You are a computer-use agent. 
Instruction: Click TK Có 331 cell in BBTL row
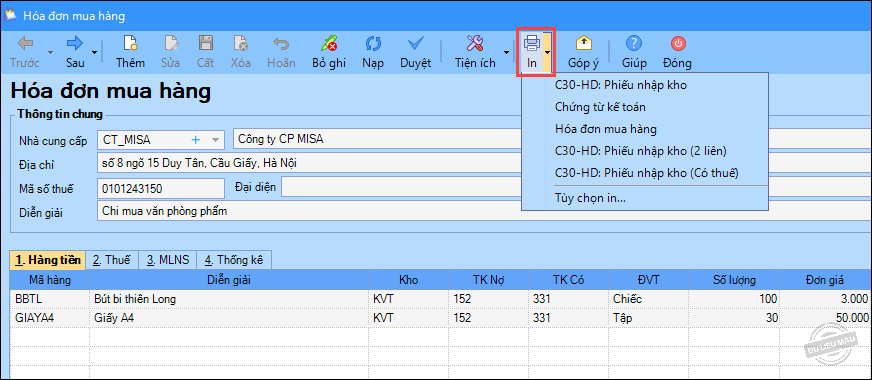[x=569, y=299]
